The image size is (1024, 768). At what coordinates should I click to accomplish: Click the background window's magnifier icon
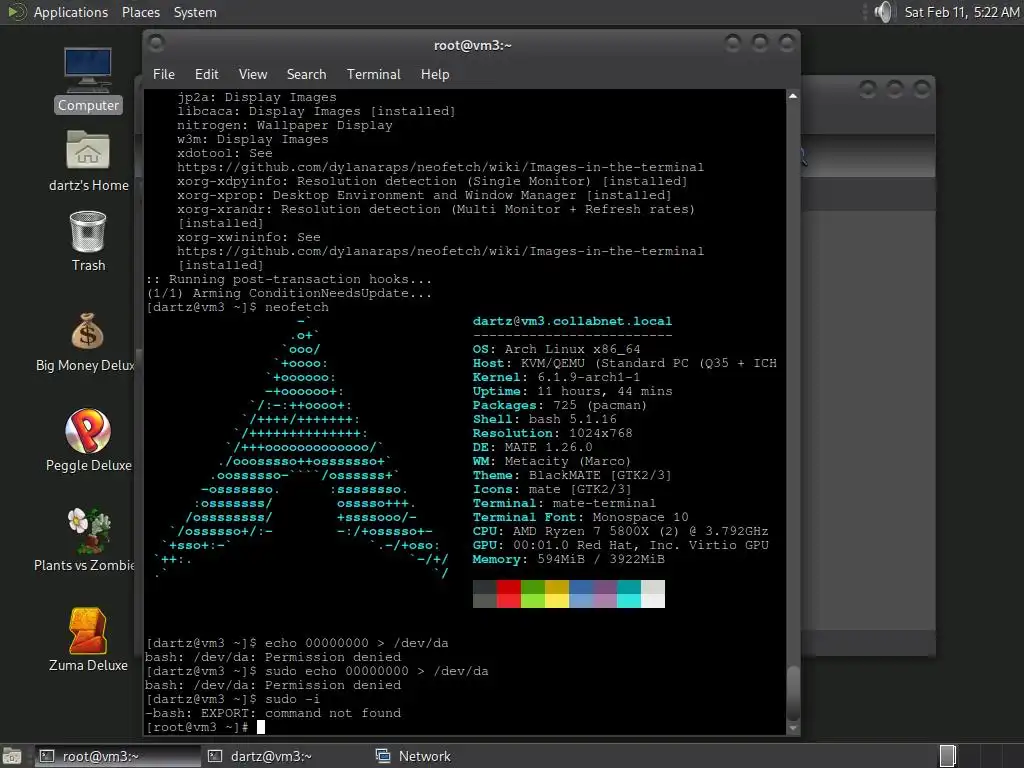point(802,157)
